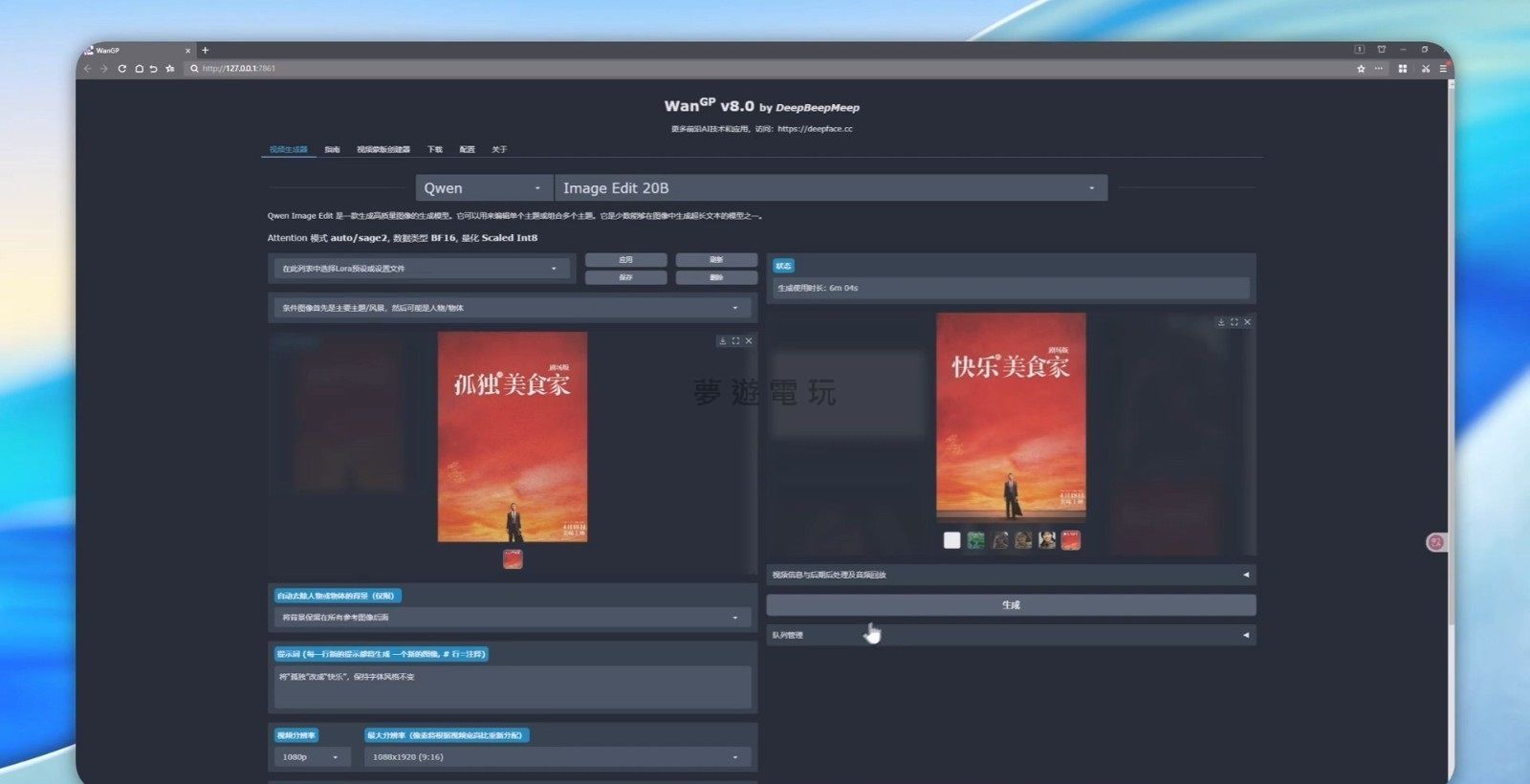This screenshot has height=784, width=1530.
Task: Switch to the 配置 tab
Action: 467,149
